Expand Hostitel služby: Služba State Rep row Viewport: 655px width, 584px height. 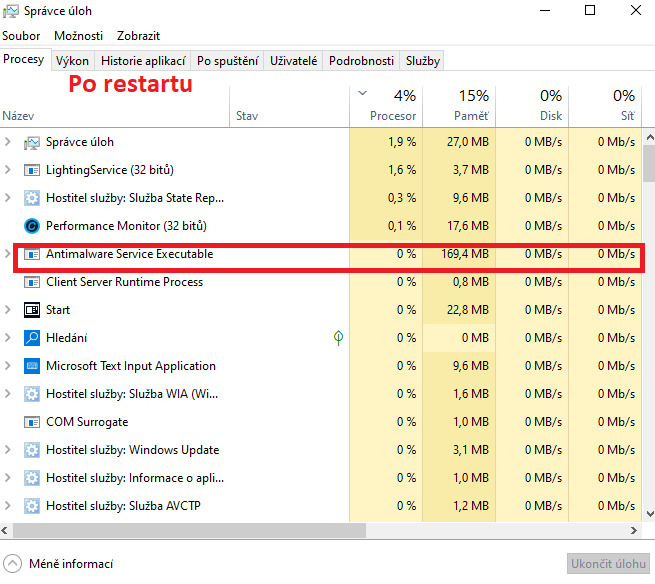click(x=8, y=198)
